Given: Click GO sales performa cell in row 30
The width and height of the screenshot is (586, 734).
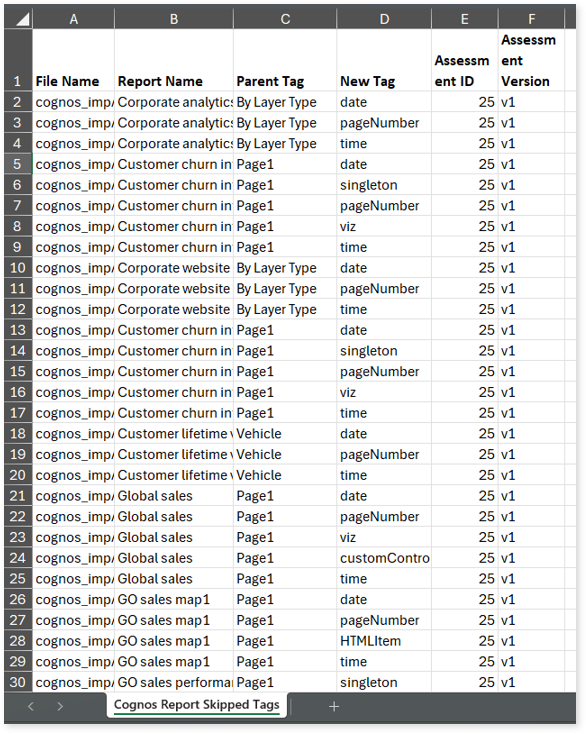Looking at the screenshot, I should (x=174, y=682).
